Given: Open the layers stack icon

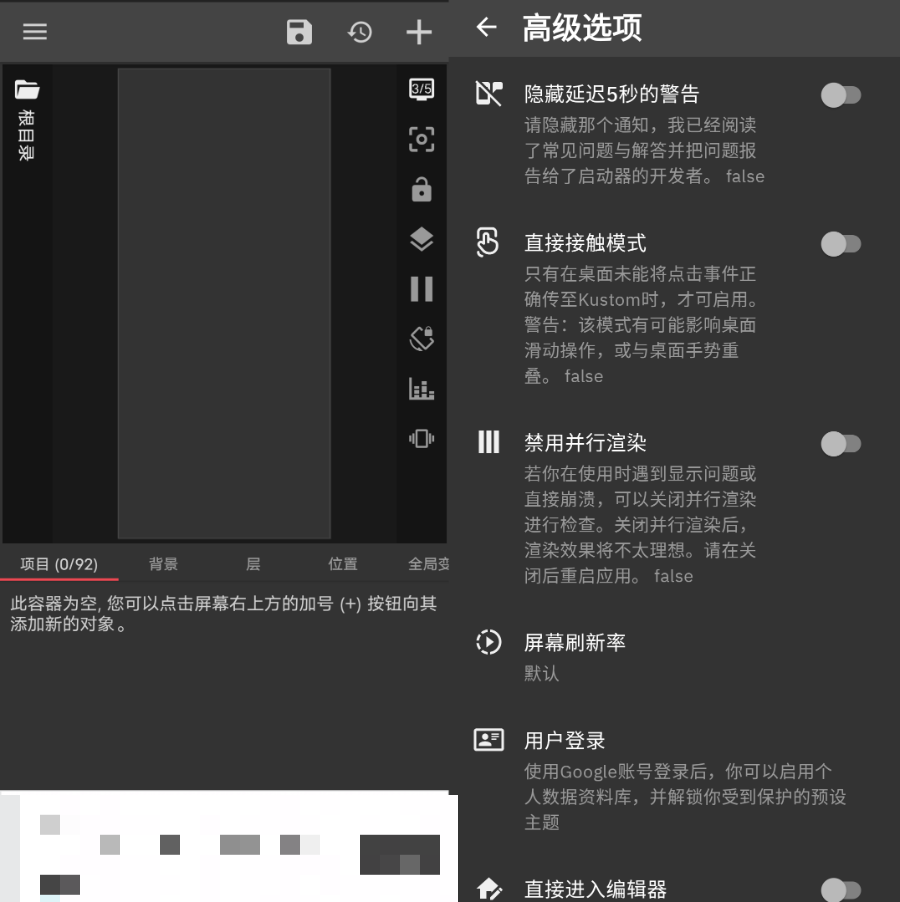Looking at the screenshot, I should click(x=422, y=239).
